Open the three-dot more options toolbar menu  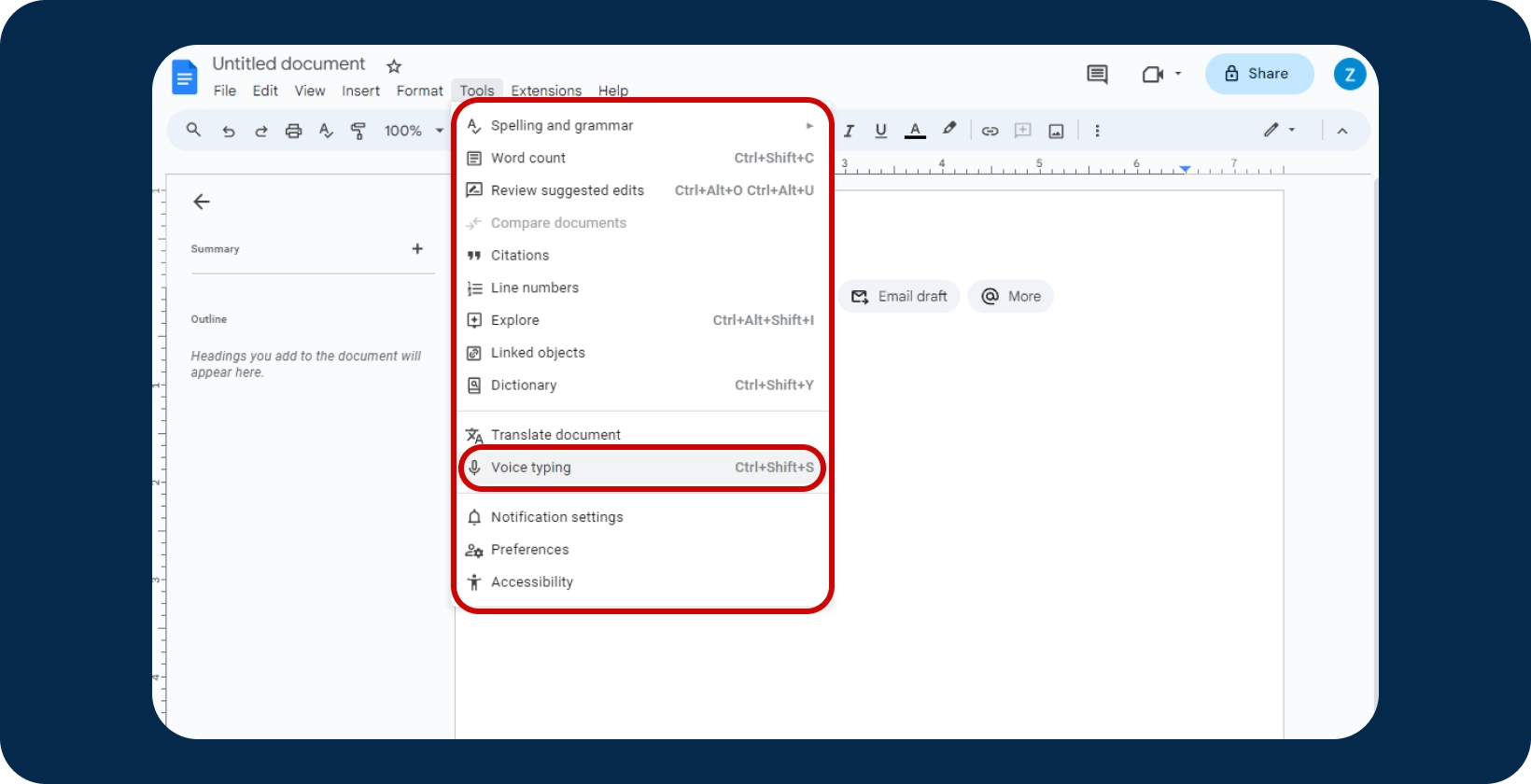[x=1097, y=131]
